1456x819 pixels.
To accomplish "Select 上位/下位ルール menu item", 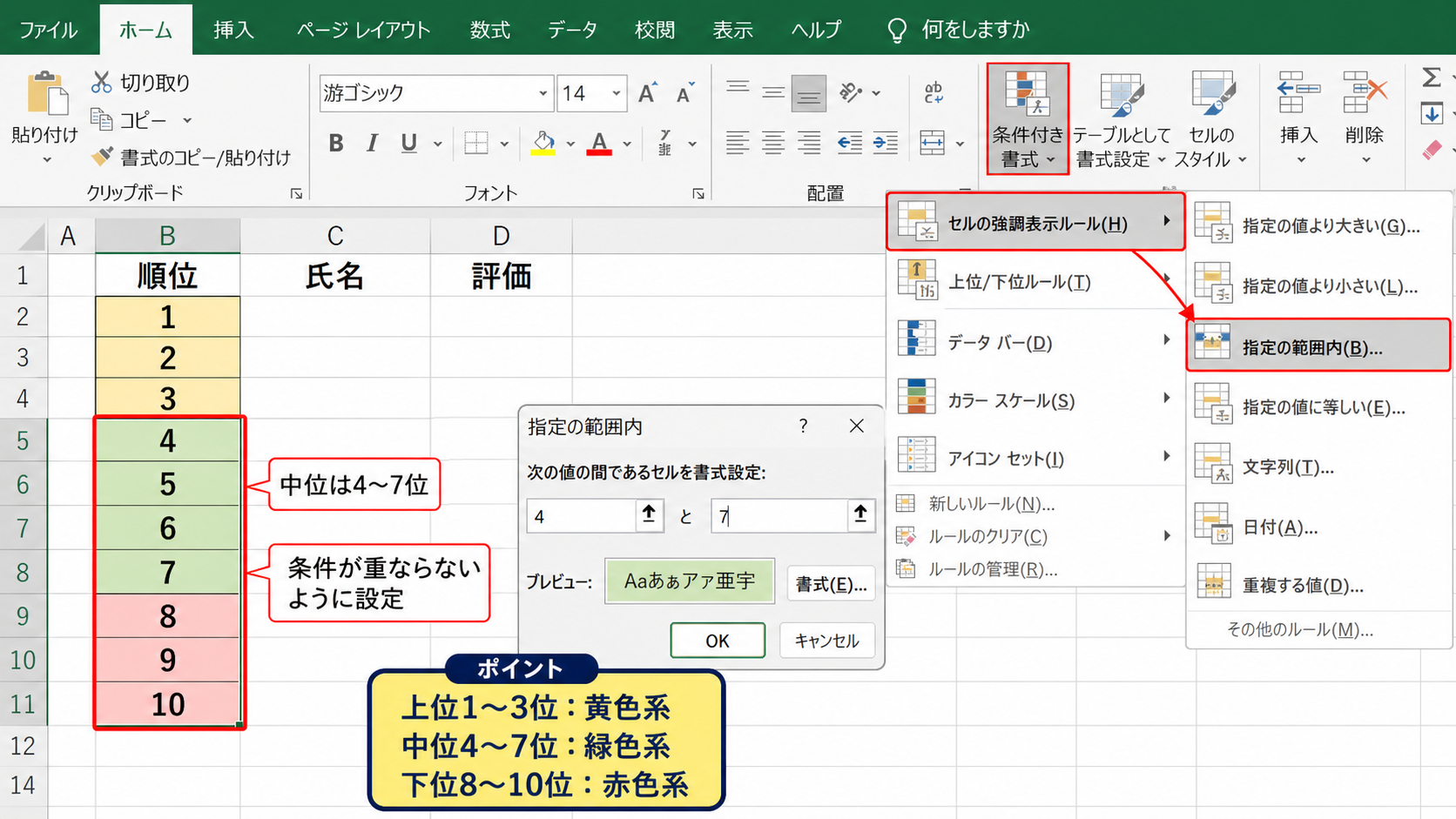I will 1035,282.
